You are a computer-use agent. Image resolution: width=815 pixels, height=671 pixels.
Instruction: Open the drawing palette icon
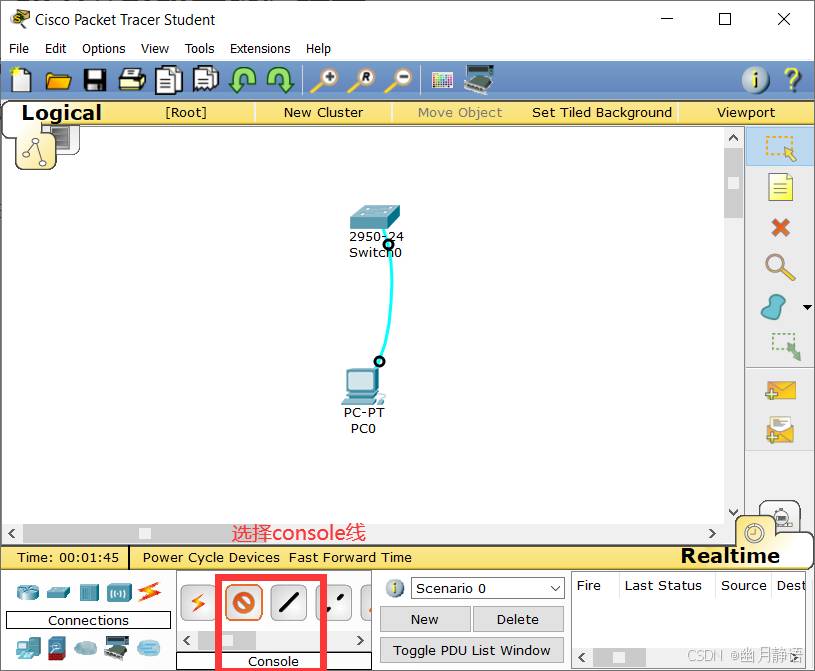click(442, 80)
